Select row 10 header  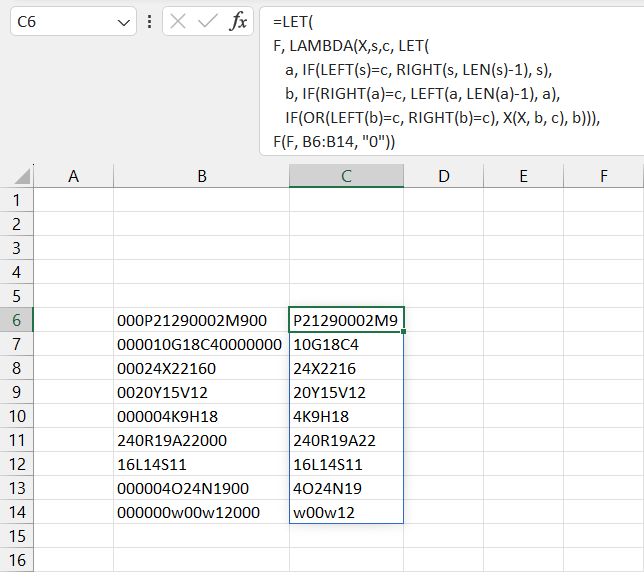(16, 416)
